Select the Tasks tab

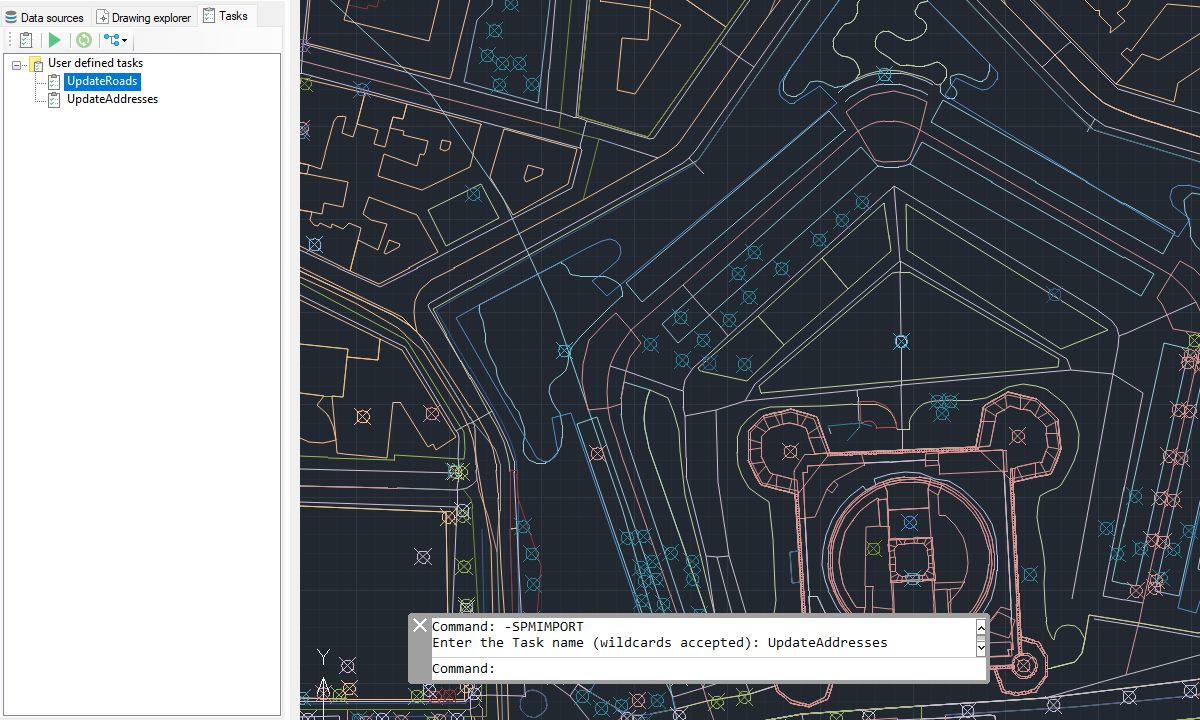pyautogui.click(x=226, y=16)
